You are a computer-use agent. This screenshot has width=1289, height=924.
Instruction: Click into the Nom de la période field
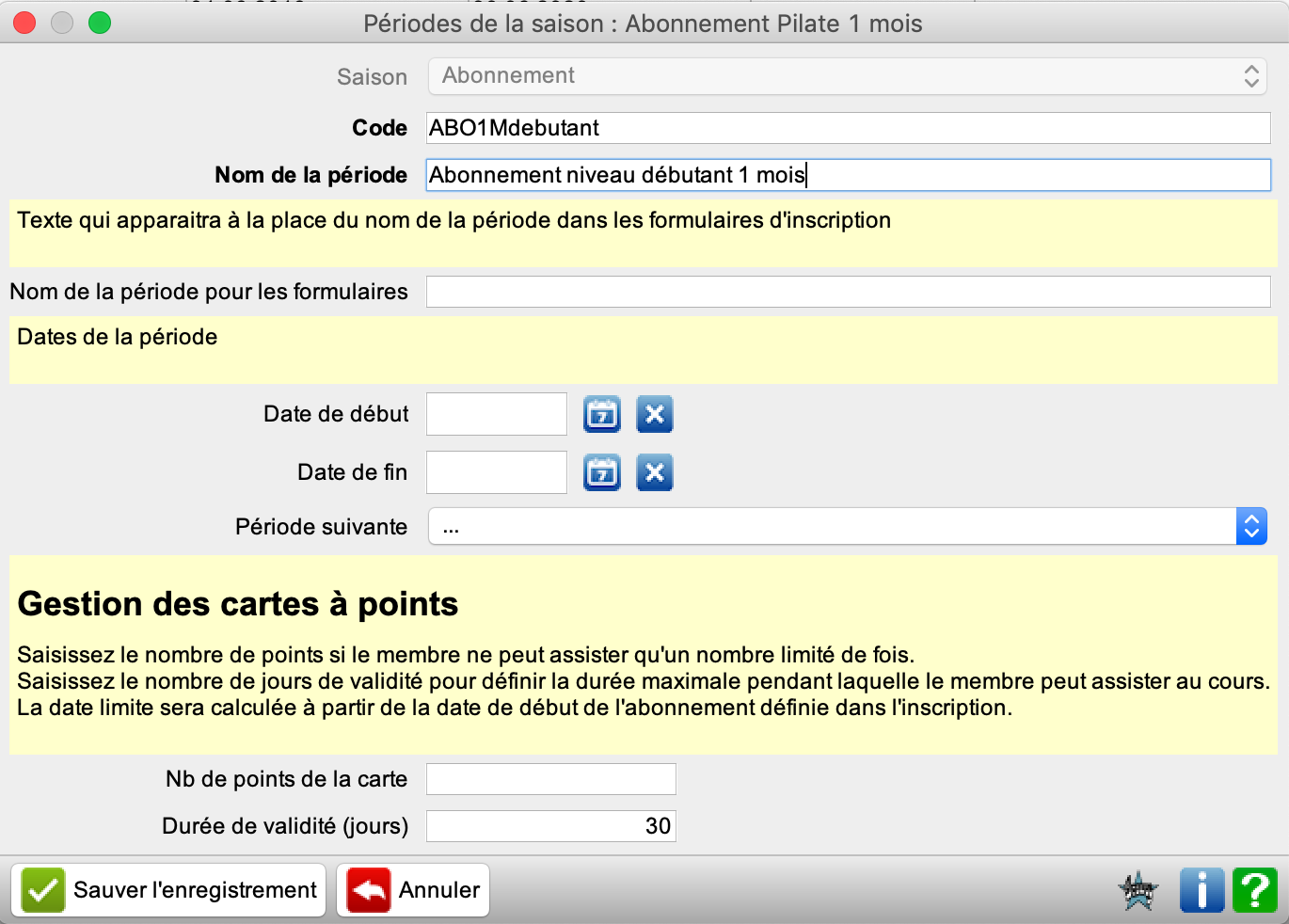coord(847,175)
